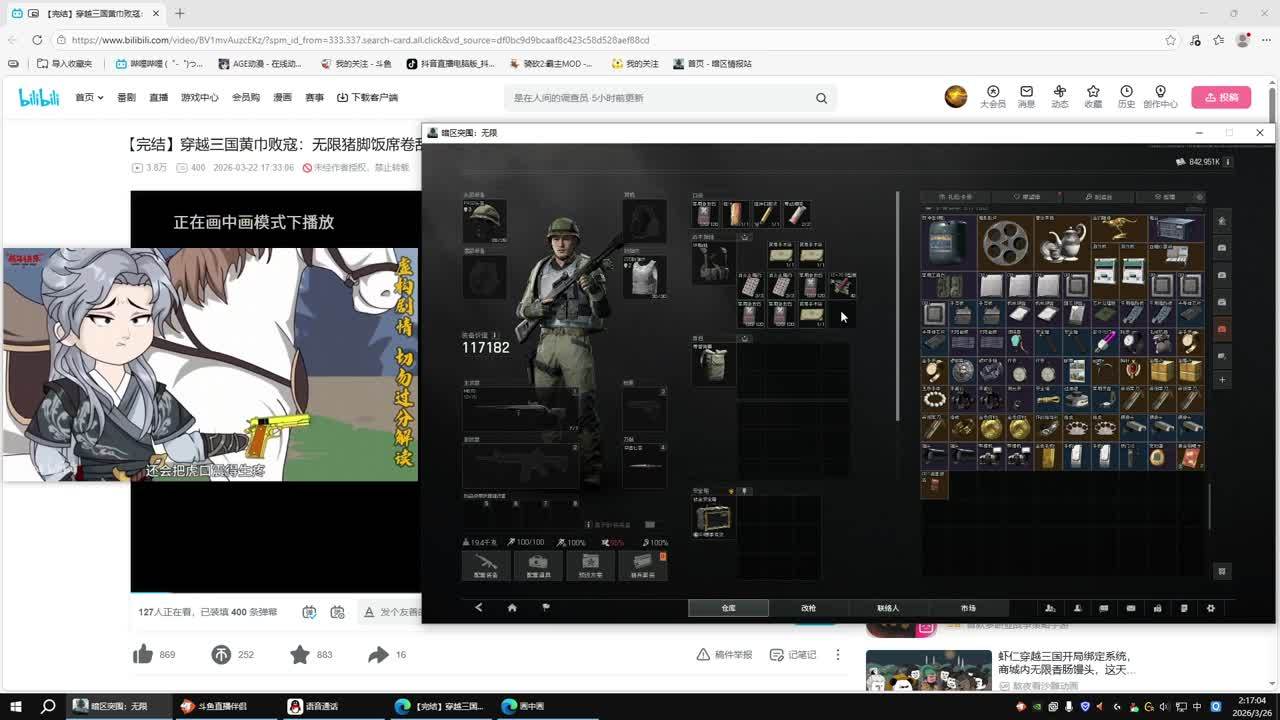
Task: Open 消息 messages on Bilibili
Action: (x=1026, y=96)
